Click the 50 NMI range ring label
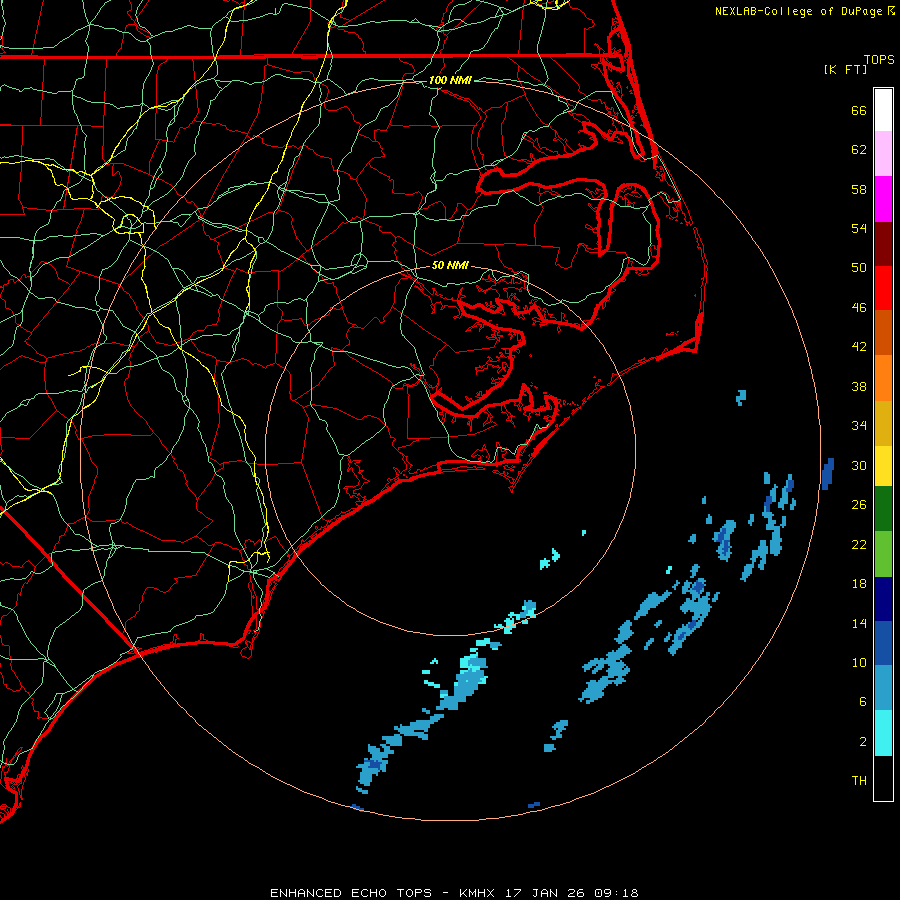 click(450, 265)
